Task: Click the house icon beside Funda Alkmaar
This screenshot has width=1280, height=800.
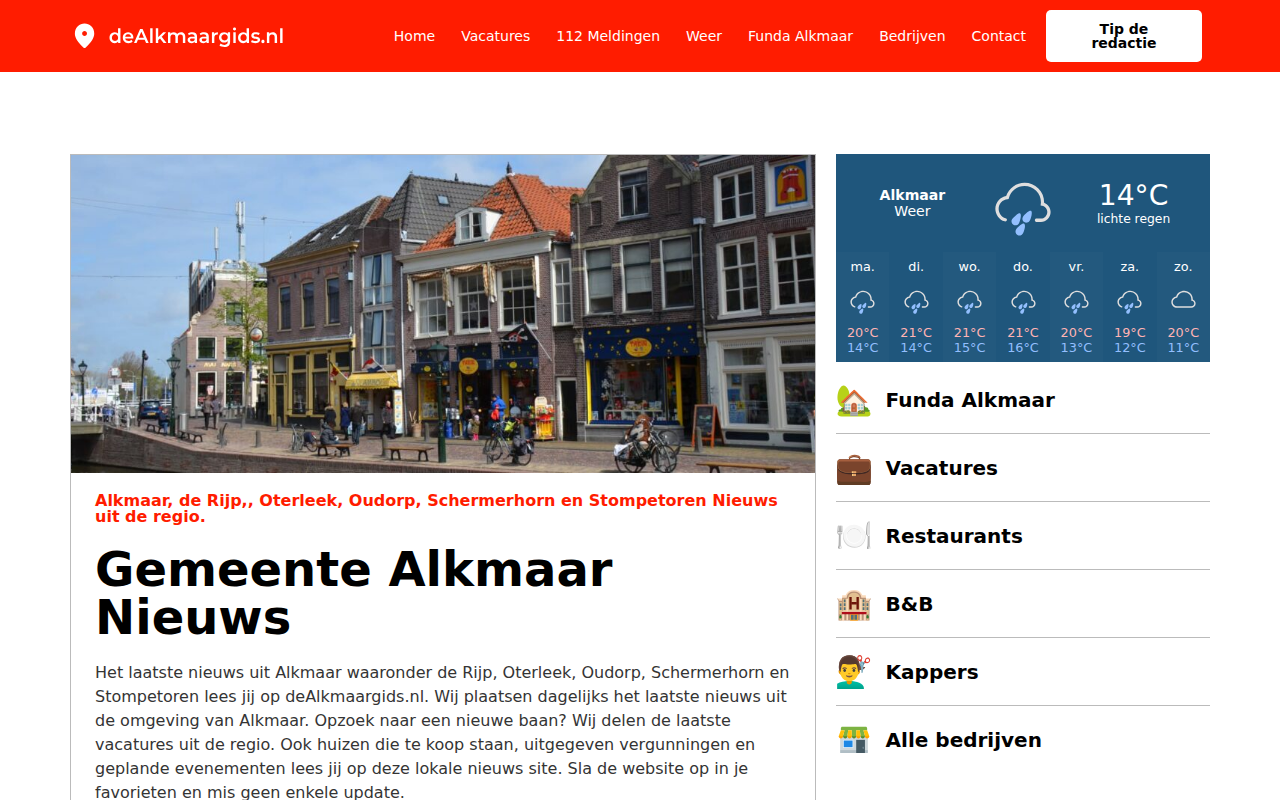Action: (853, 400)
